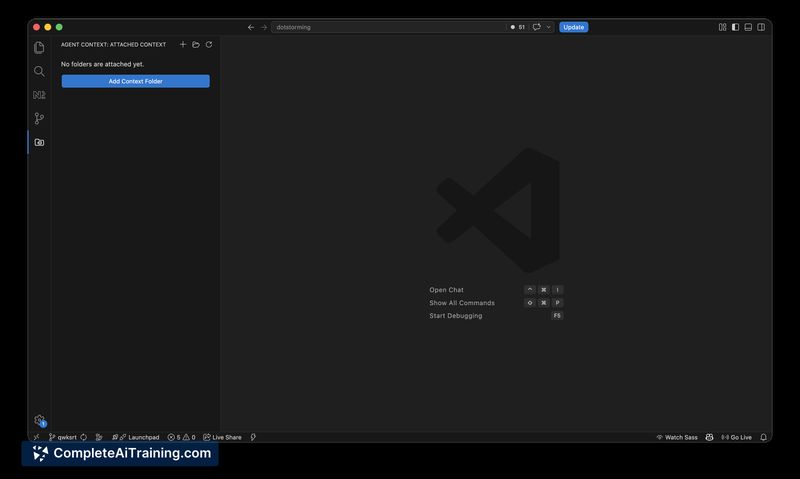Open Customize Layout icon
The height and width of the screenshot is (479, 800).
[x=722, y=27]
